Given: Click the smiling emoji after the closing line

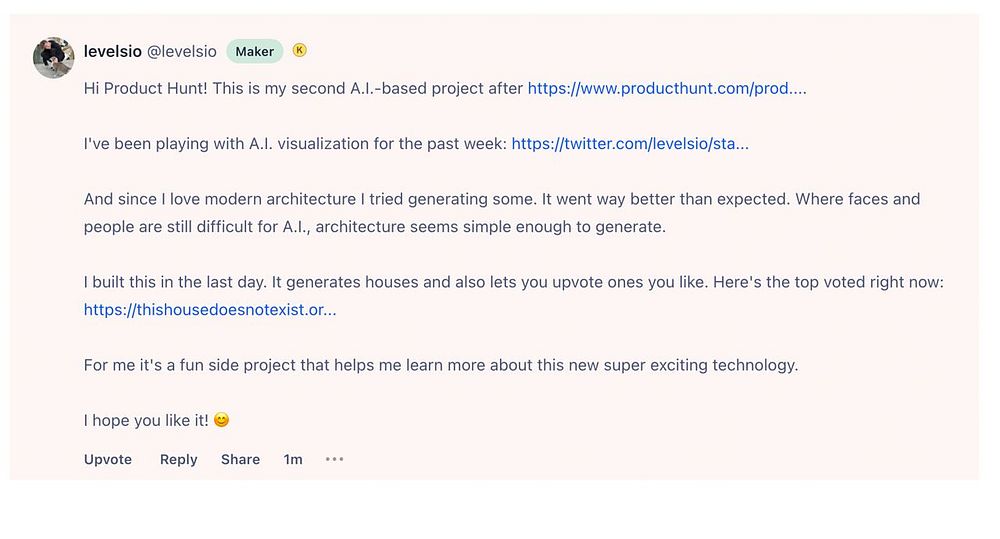Looking at the screenshot, I should [x=222, y=420].
